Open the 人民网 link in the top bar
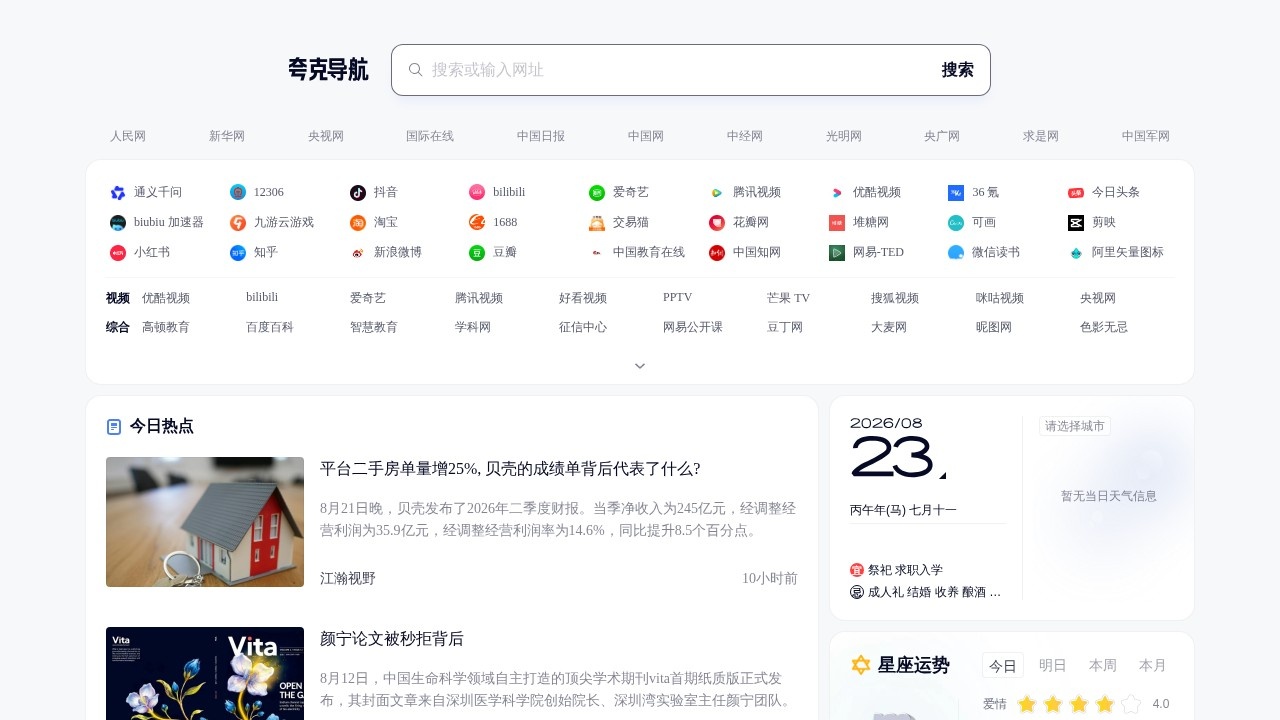Image resolution: width=1280 pixels, height=720 pixels. pyautogui.click(x=128, y=136)
